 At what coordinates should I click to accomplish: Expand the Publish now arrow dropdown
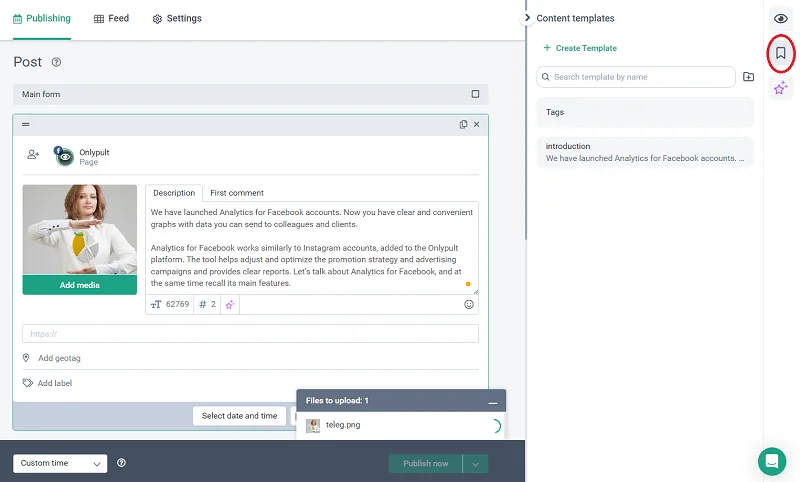[477, 463]
